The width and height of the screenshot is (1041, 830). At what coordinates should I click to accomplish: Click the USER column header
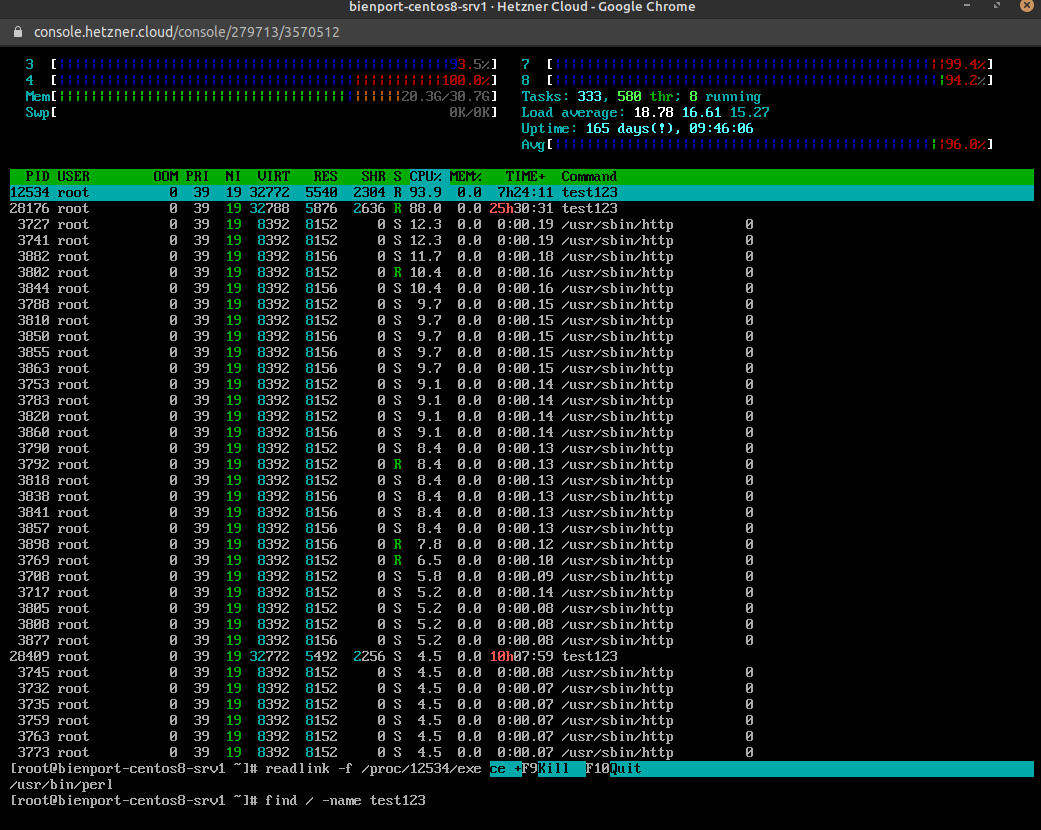click(x=73, y=177)
